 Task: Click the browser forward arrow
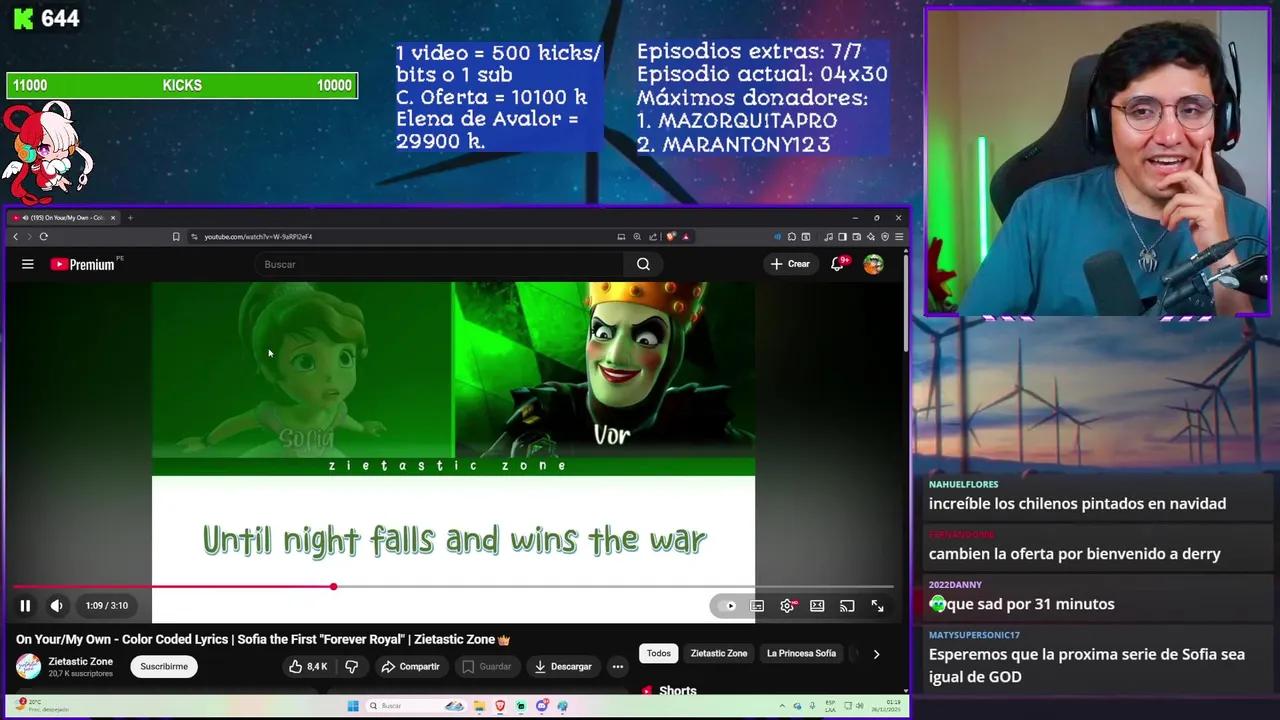pos(29,237)
